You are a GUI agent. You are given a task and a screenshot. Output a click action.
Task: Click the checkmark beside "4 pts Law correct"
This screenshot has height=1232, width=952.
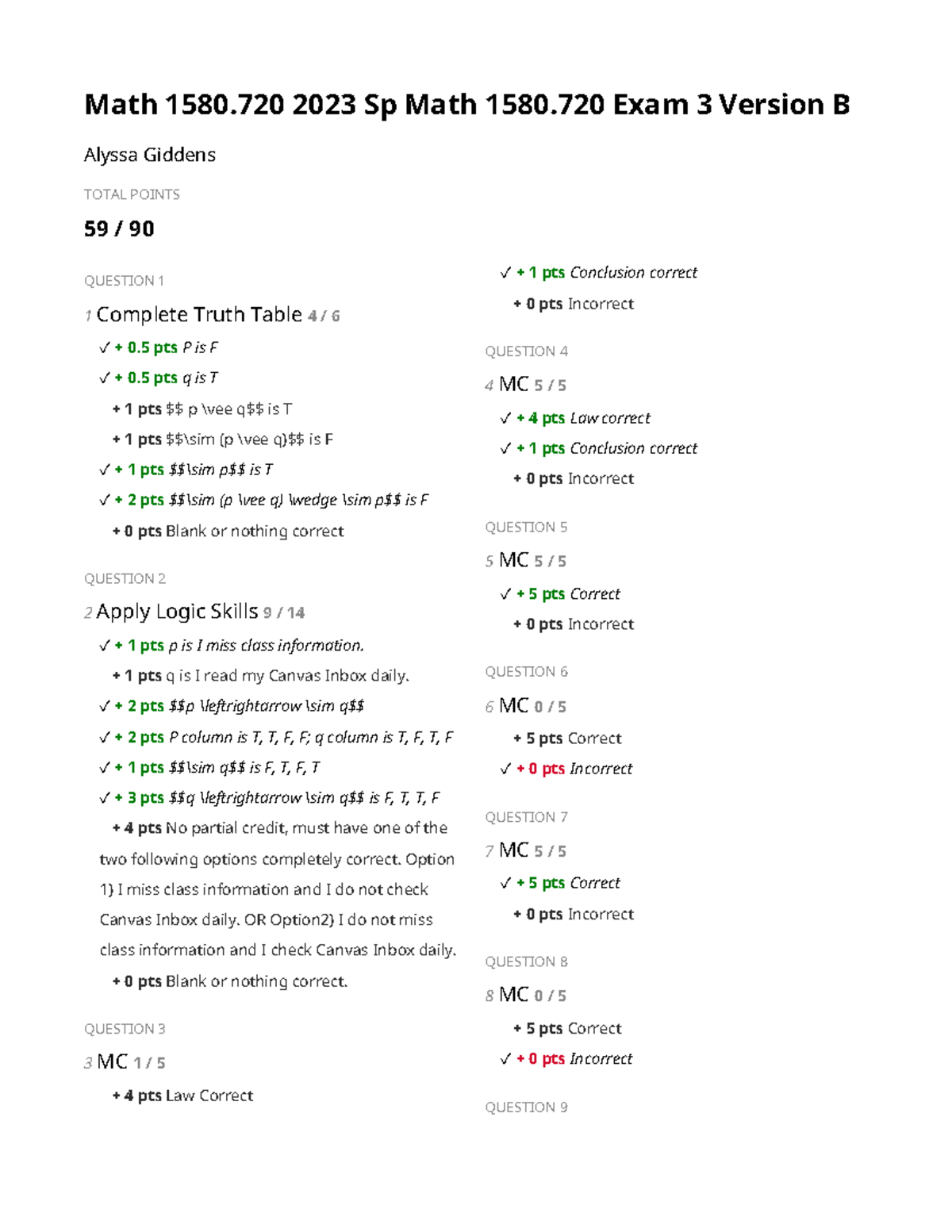tap(505, 418)
